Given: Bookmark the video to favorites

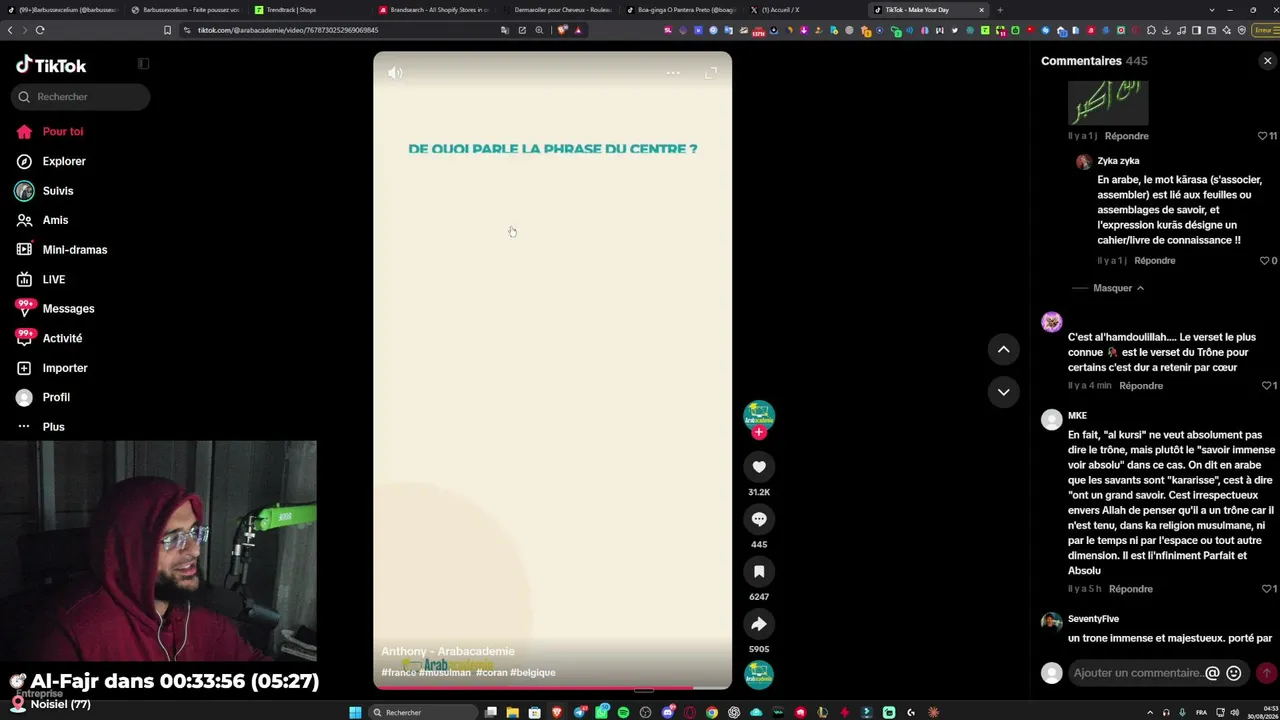Looking at the screenshot, I should 759,571.
